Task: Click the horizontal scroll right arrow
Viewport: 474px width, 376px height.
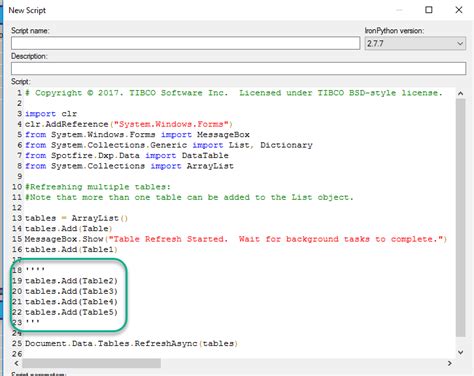Action: click(450, 363)
